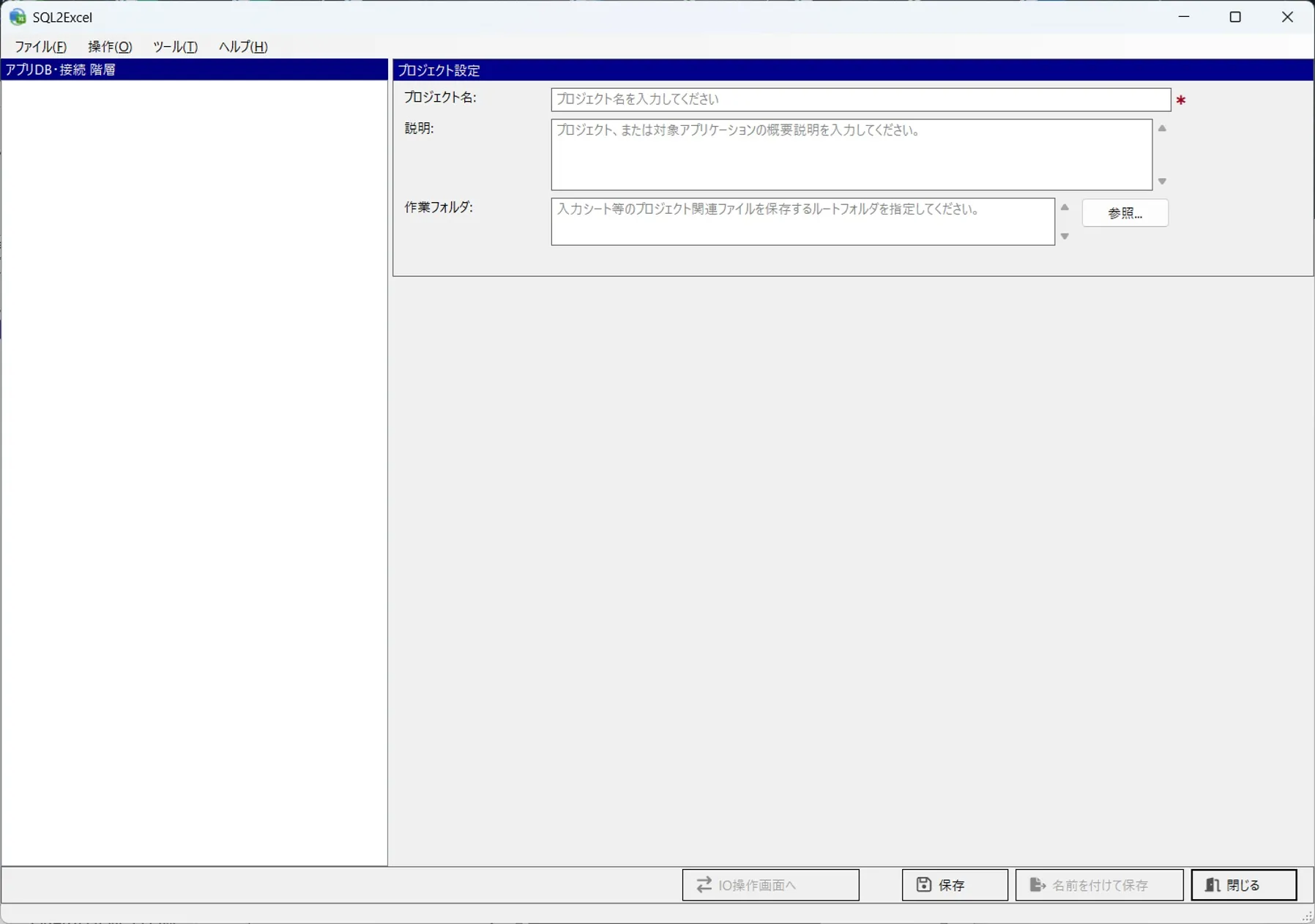Open the 操作(O) menu
1315x924 pixels.
[110, 47]
